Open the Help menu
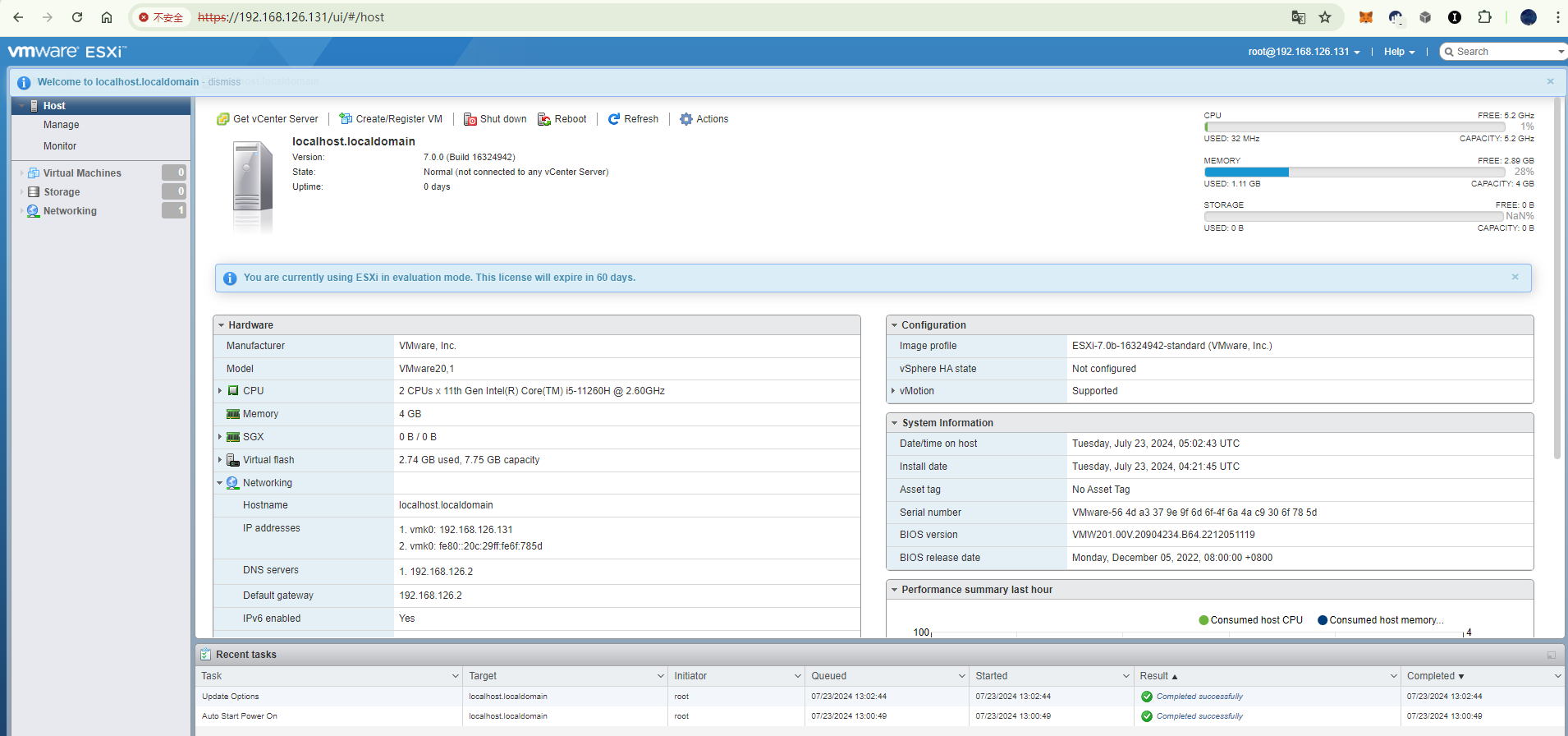This screenshot has height=736, width=1568. pyautogui.click(x=1399, y=52)
